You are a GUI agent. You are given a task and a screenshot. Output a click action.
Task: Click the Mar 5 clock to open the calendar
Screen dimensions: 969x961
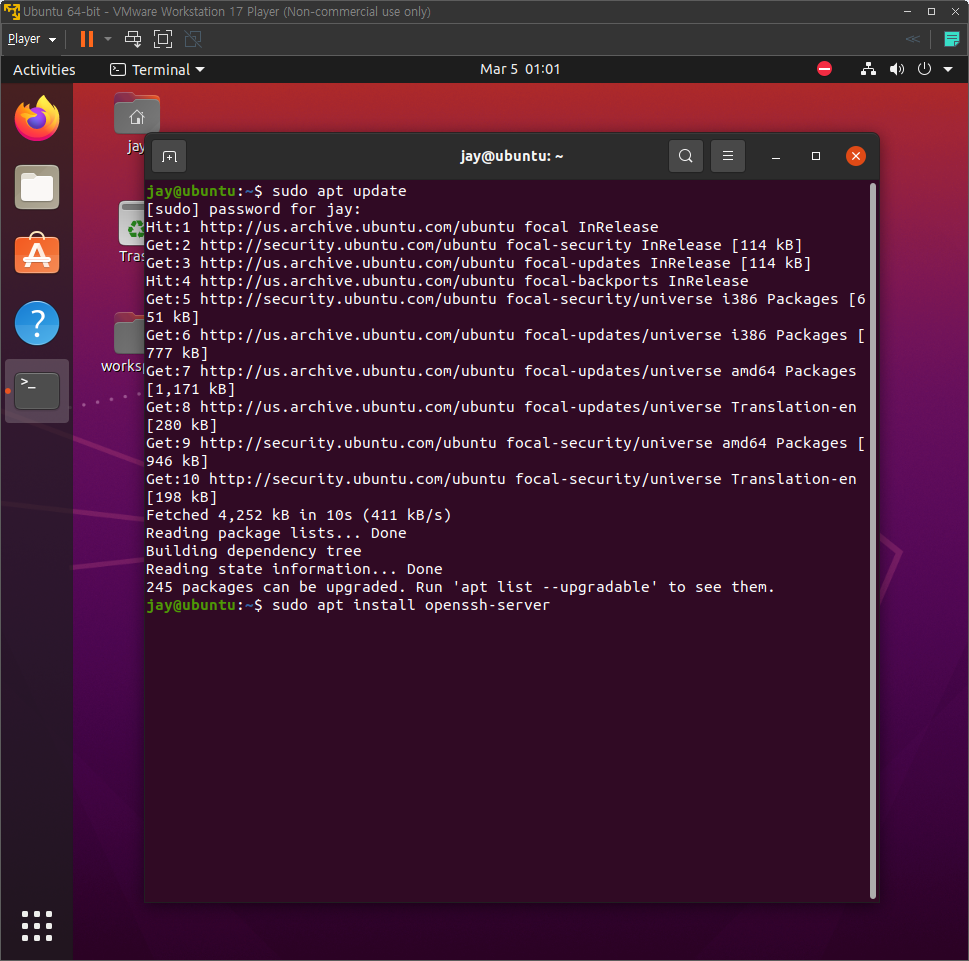pyautogui.click(x=521, y=69)
